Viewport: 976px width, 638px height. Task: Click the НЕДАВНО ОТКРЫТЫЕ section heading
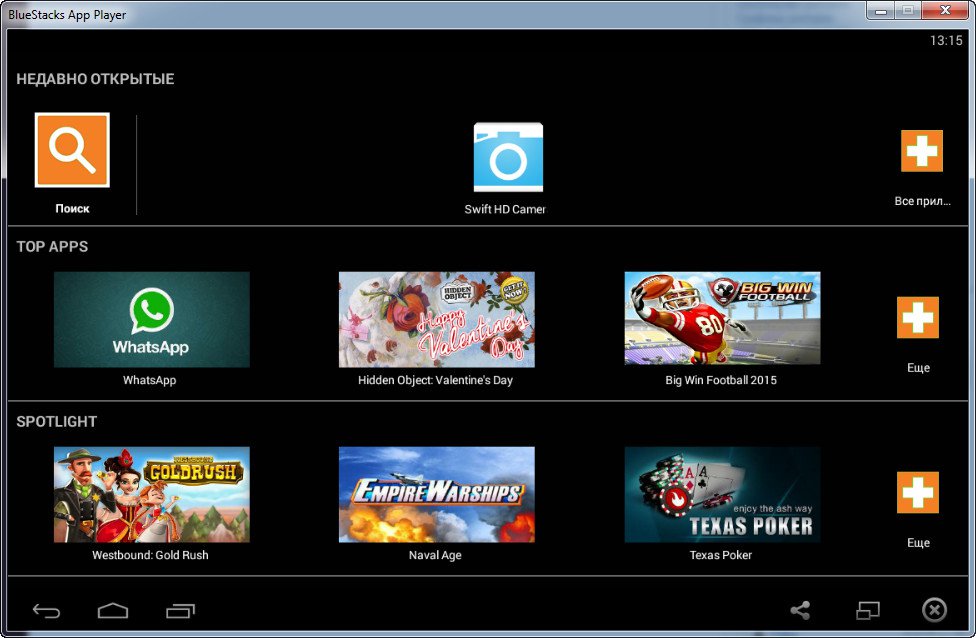tap(95, 79)
